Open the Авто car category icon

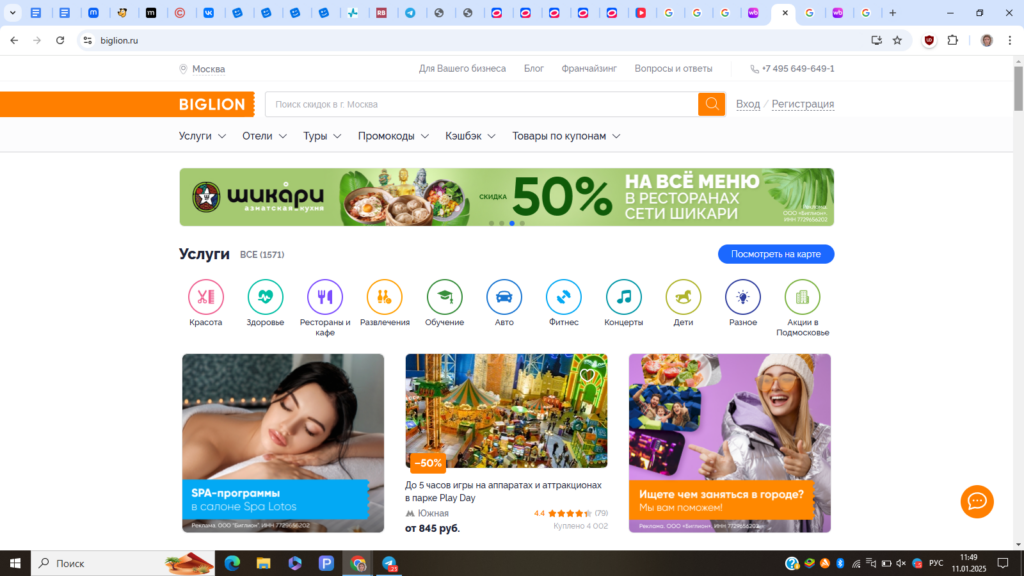(504, 297)
